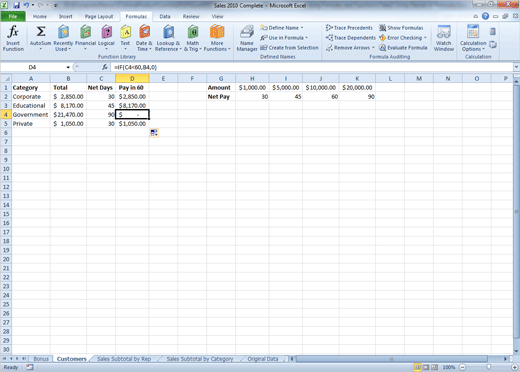The image size is (520, 372).
Task: Switch to the View tab
Action: click(x=217, y=16)
